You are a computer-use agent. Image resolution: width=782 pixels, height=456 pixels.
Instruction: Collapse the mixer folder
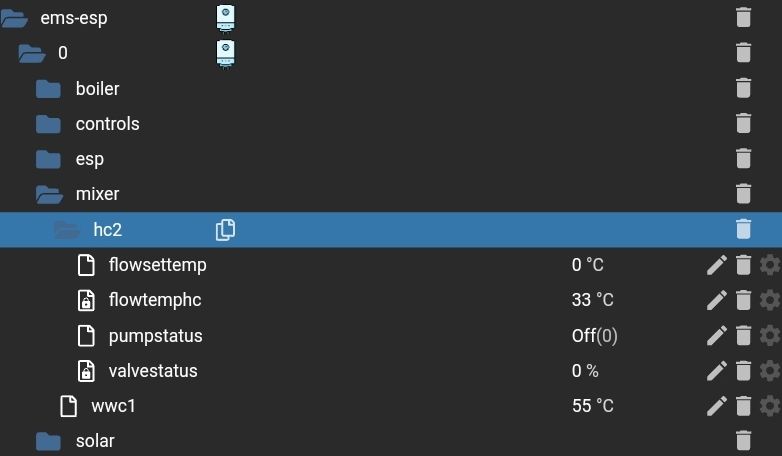49,195
